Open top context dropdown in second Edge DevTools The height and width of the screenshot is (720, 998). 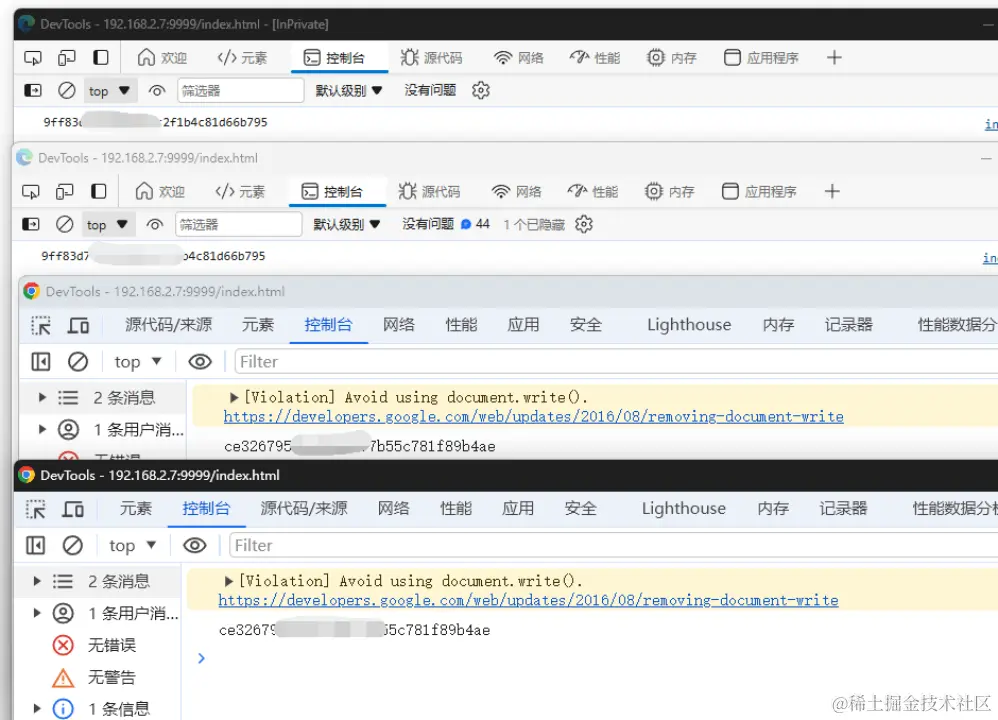(x=107, y=224)
